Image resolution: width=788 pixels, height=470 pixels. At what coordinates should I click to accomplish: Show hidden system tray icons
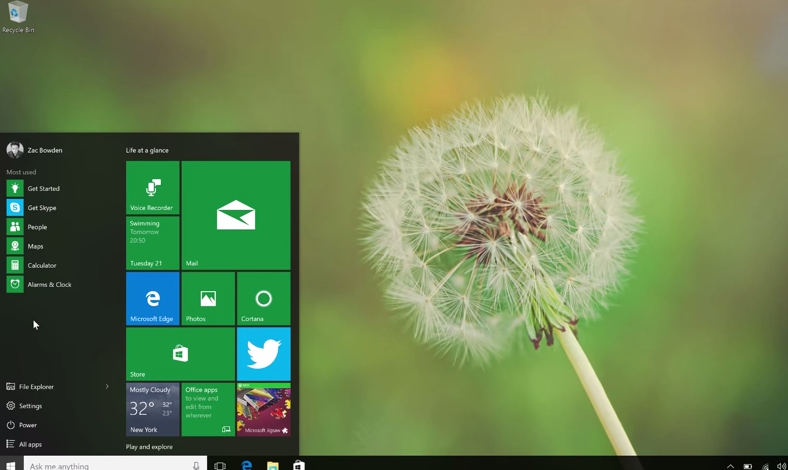click(x=730, y=466)
